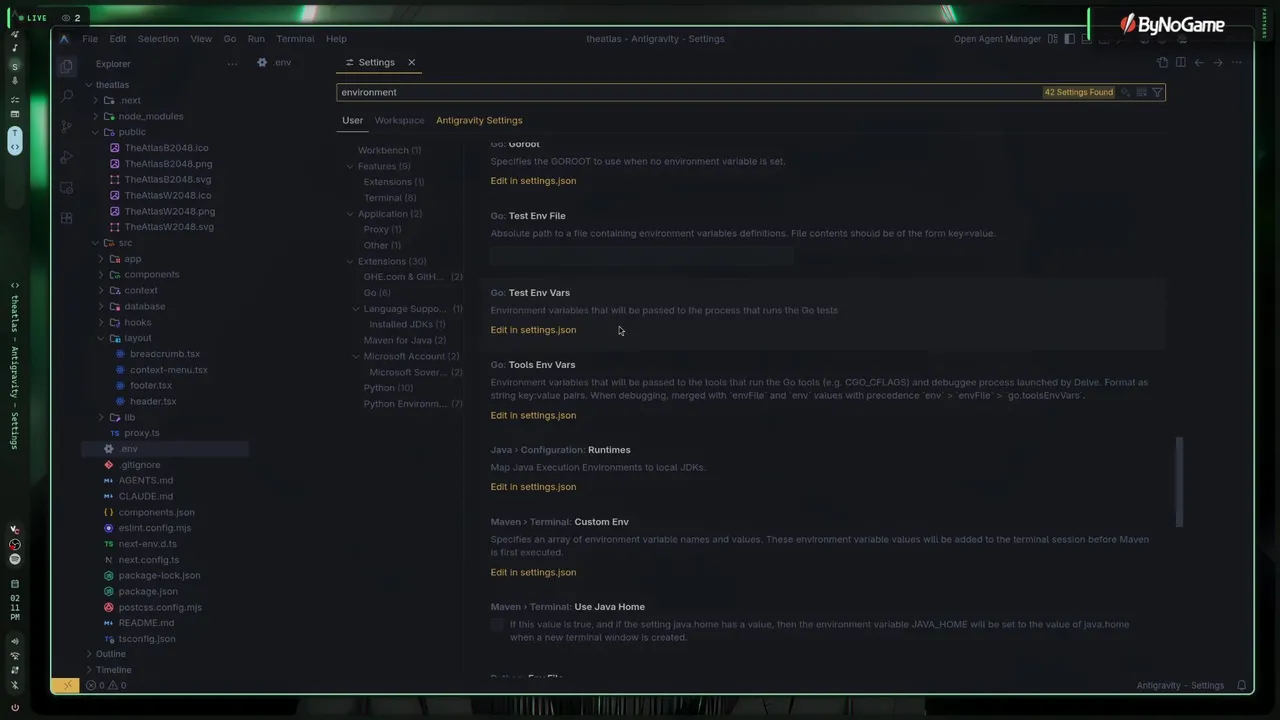Viewport: 1280px width, 720px height.
Task: Open the Run and Debug view icon
Action: click(66, 157)
